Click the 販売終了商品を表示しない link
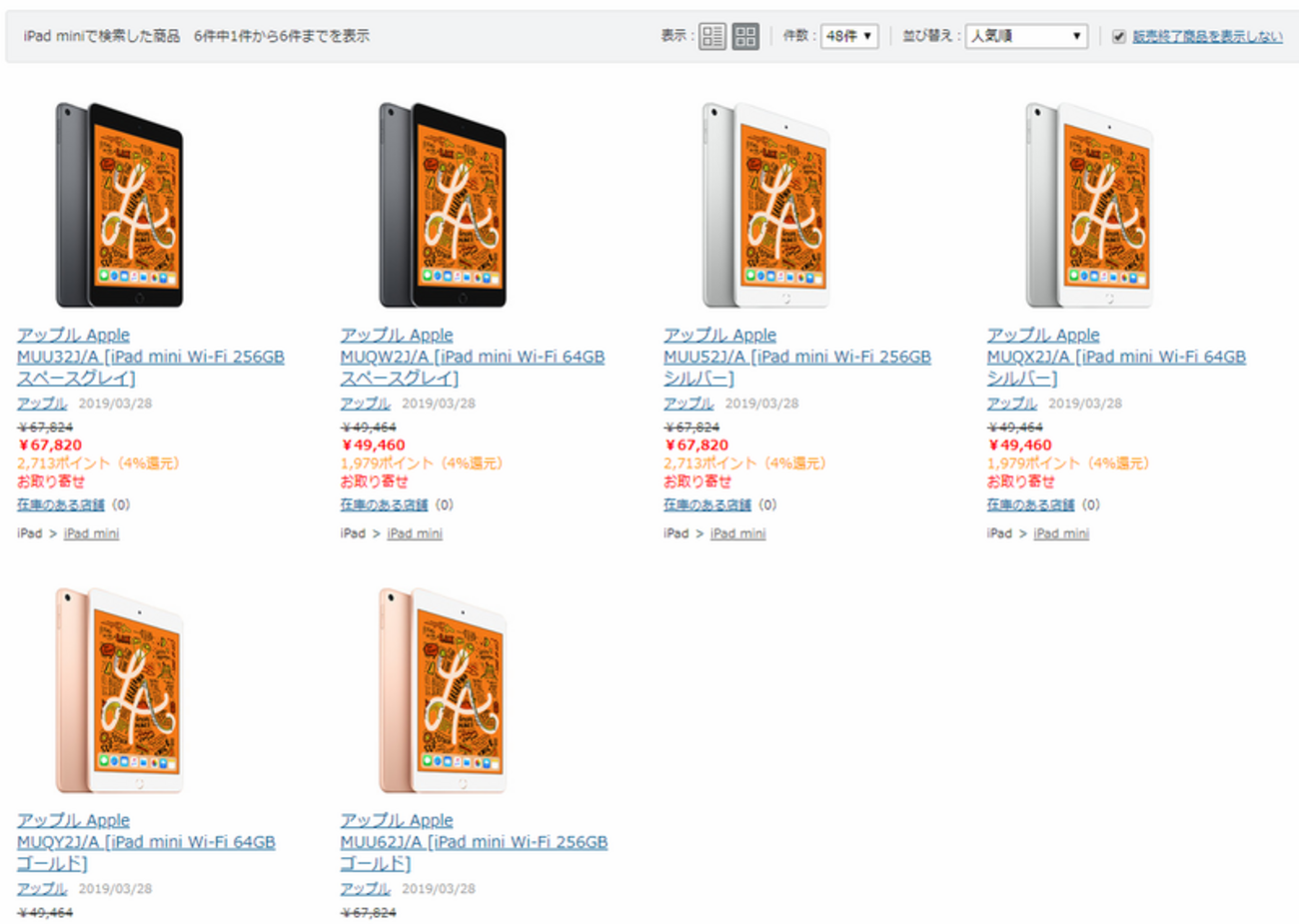Image resolution: width=1299 pixels, height=924 pixels. tap(1207, 37)
